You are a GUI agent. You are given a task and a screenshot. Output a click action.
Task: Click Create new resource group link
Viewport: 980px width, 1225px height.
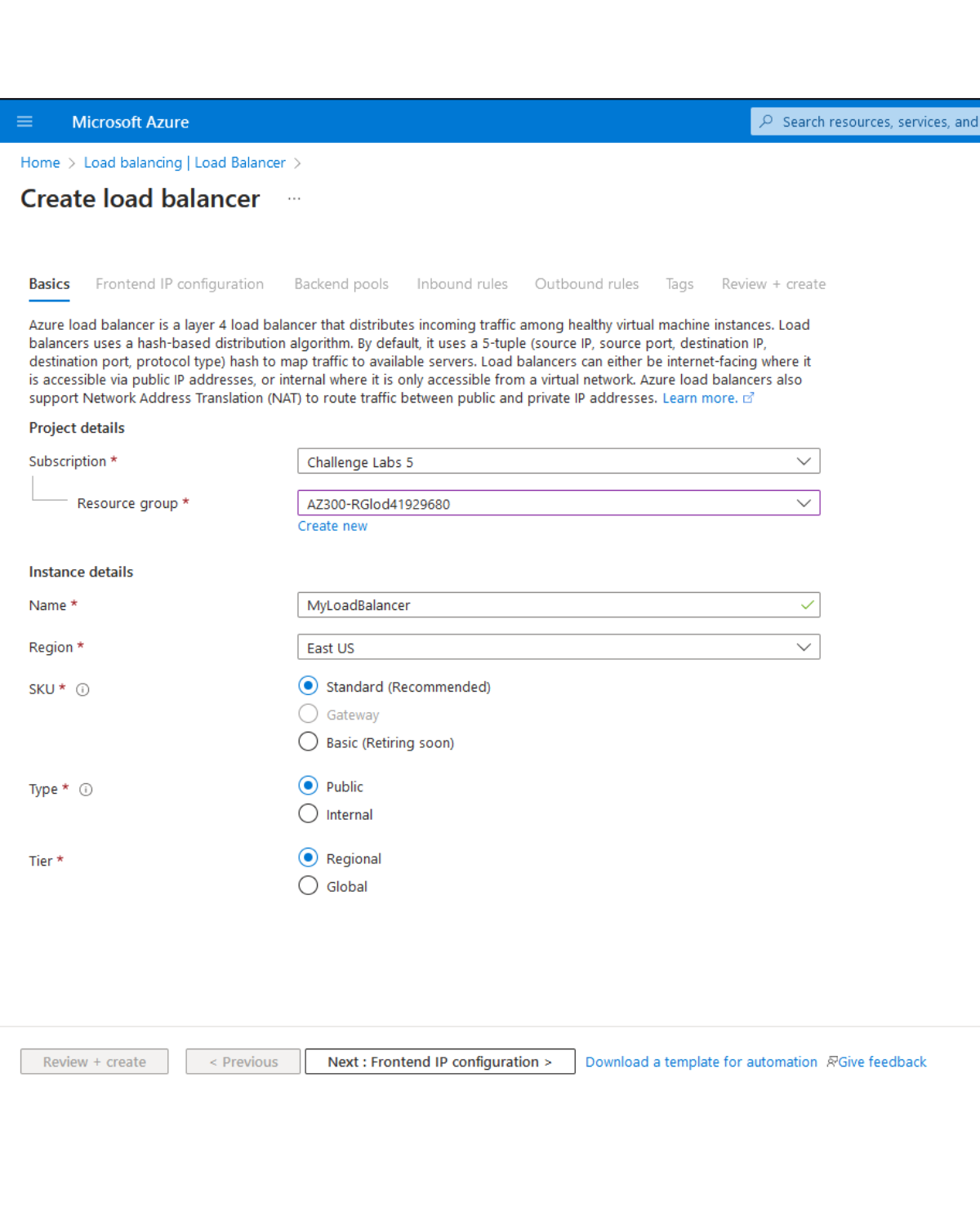[x=332, y=526]
